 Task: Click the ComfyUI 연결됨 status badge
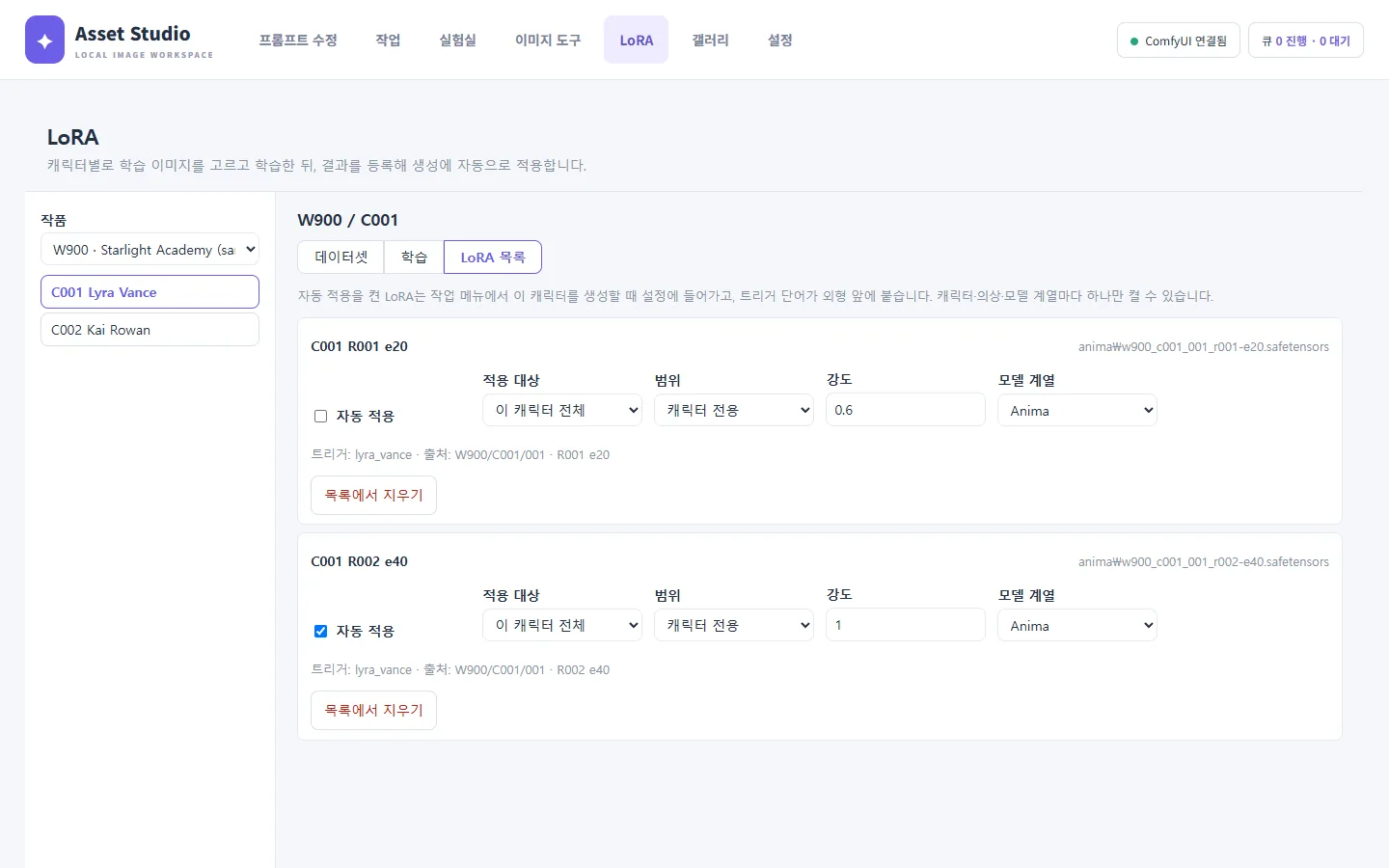(1178, 41)
